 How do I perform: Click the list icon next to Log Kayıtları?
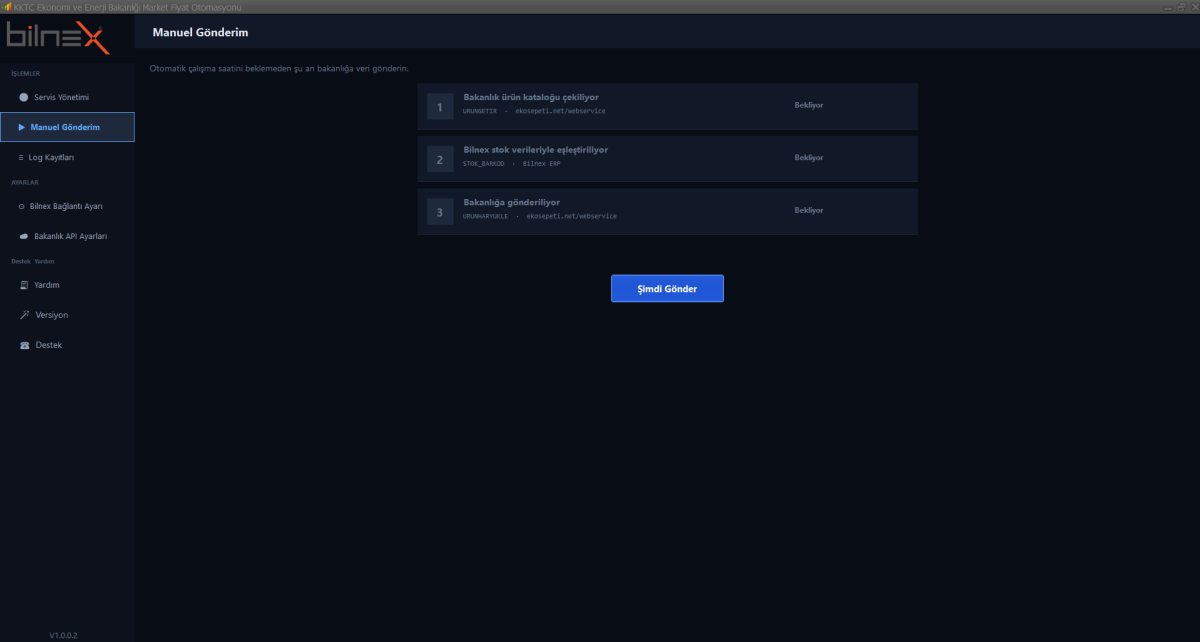21,158
